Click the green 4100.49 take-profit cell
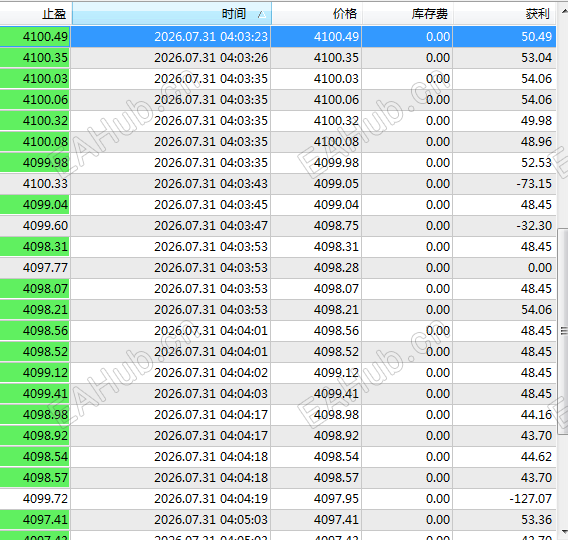The height and width of the screenshot is (540, 568). pos(35,37)
